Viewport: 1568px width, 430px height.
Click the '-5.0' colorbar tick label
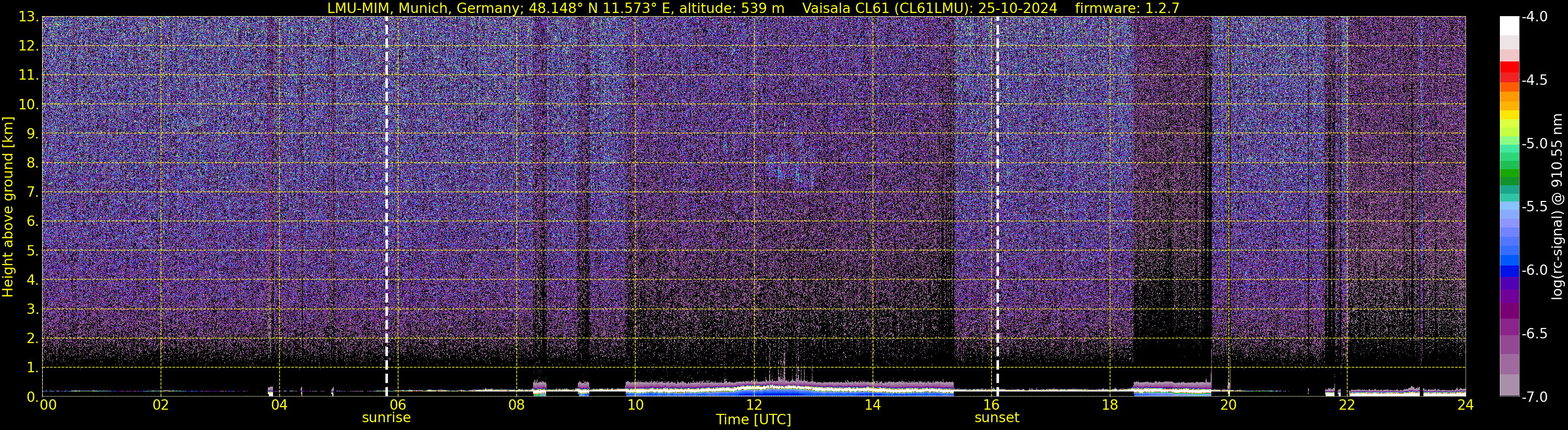1534,144
